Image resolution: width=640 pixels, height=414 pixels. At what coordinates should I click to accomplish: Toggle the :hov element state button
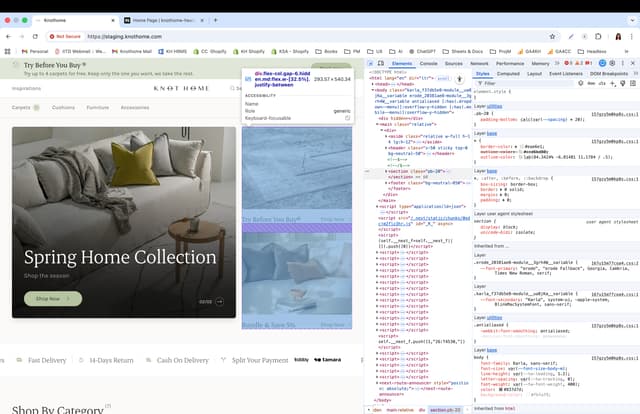pos(591,83)
